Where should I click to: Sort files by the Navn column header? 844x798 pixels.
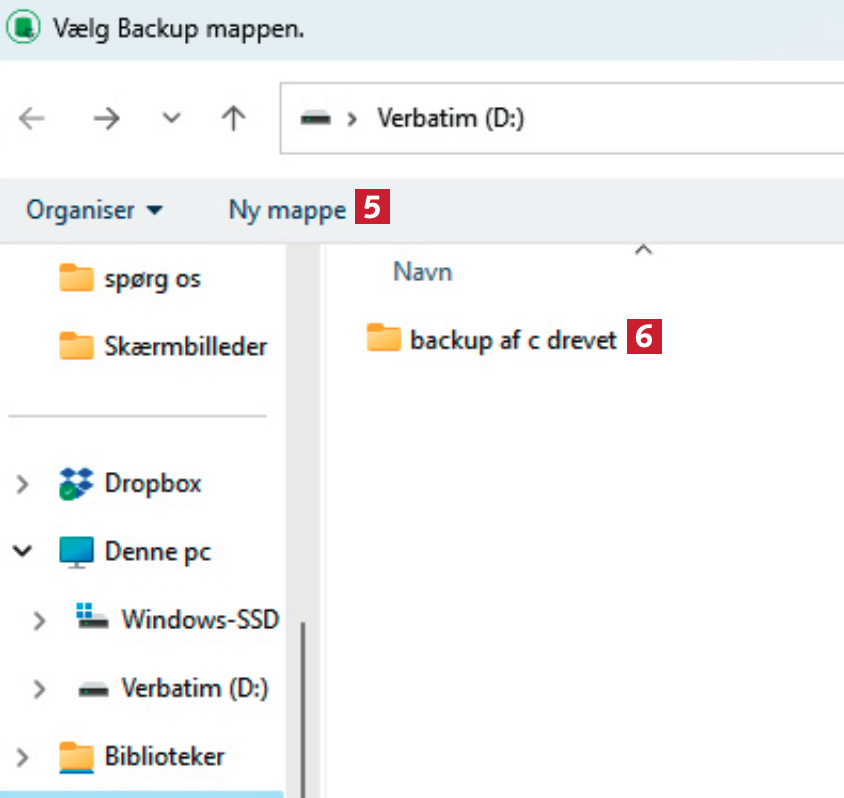[x=422, y=271]
